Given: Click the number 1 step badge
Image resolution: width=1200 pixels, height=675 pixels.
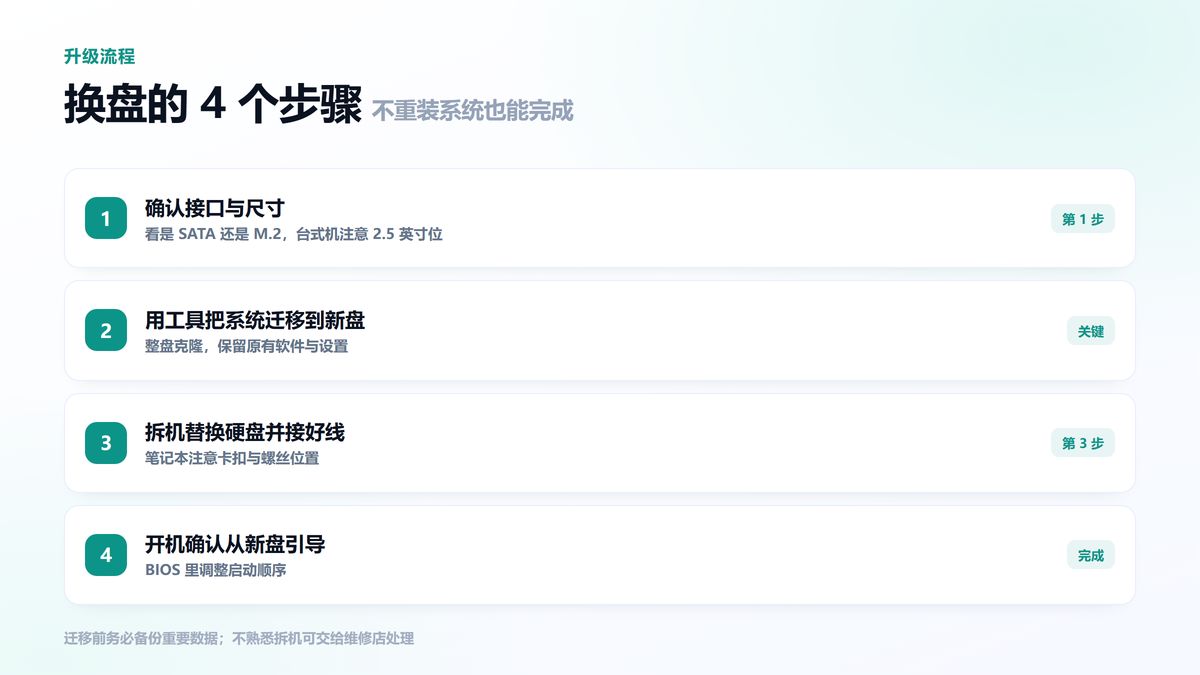Looking at the screenshot, I should 106,218.
